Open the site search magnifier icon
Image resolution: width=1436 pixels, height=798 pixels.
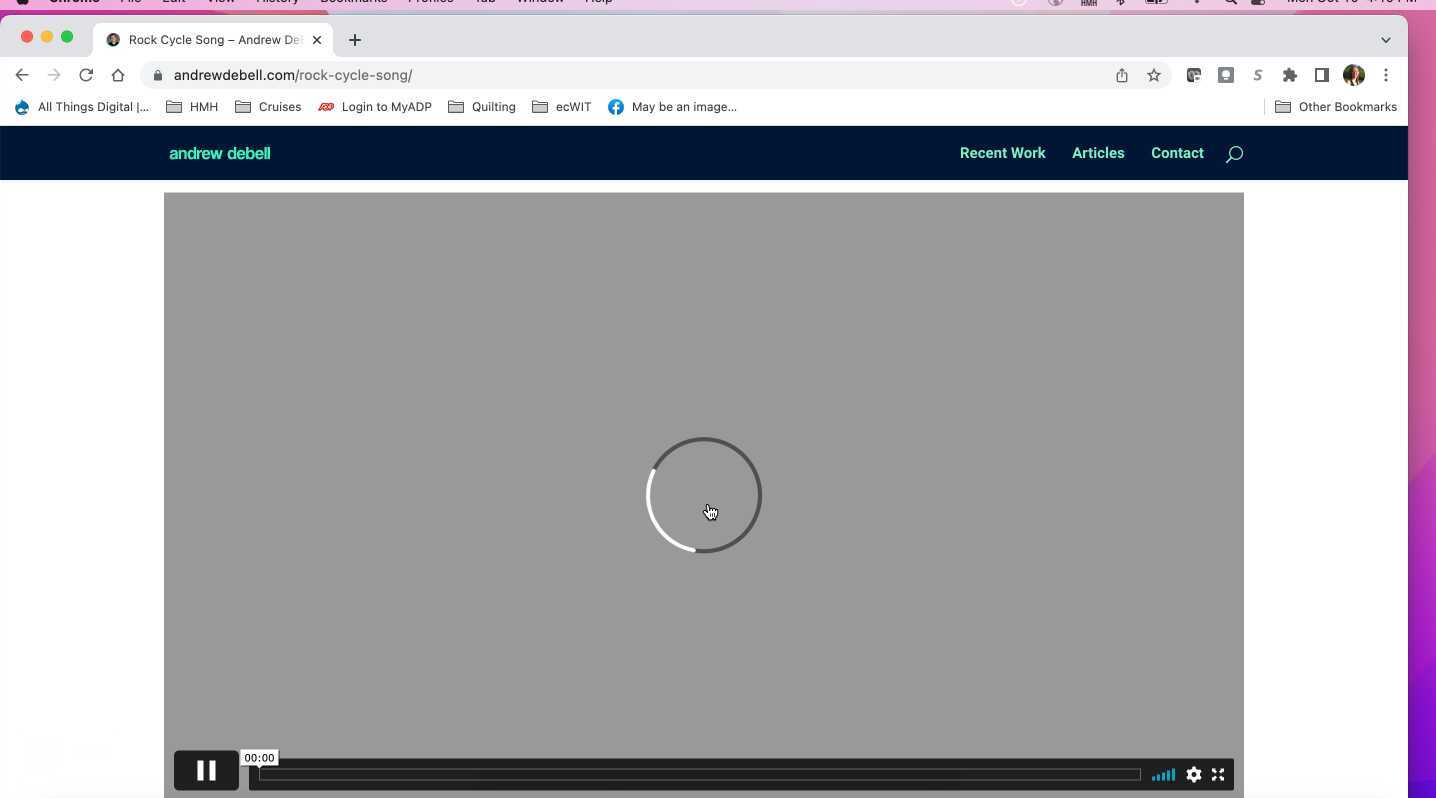click(x=1234, y=154)
